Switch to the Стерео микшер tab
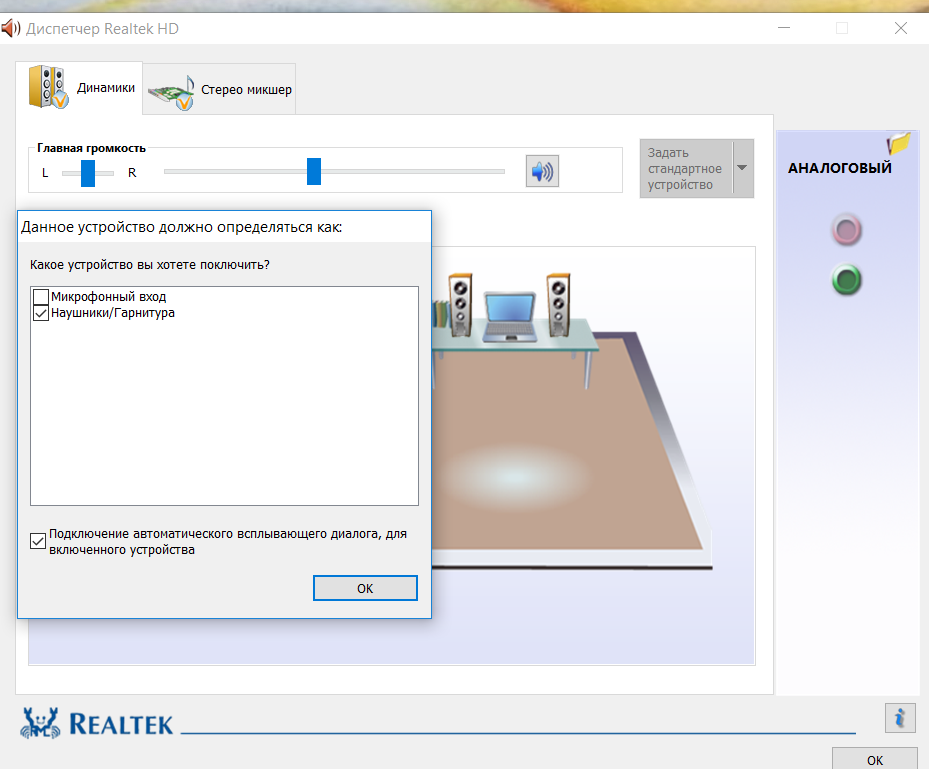The image size is (929, 769). tap(219, 89)
